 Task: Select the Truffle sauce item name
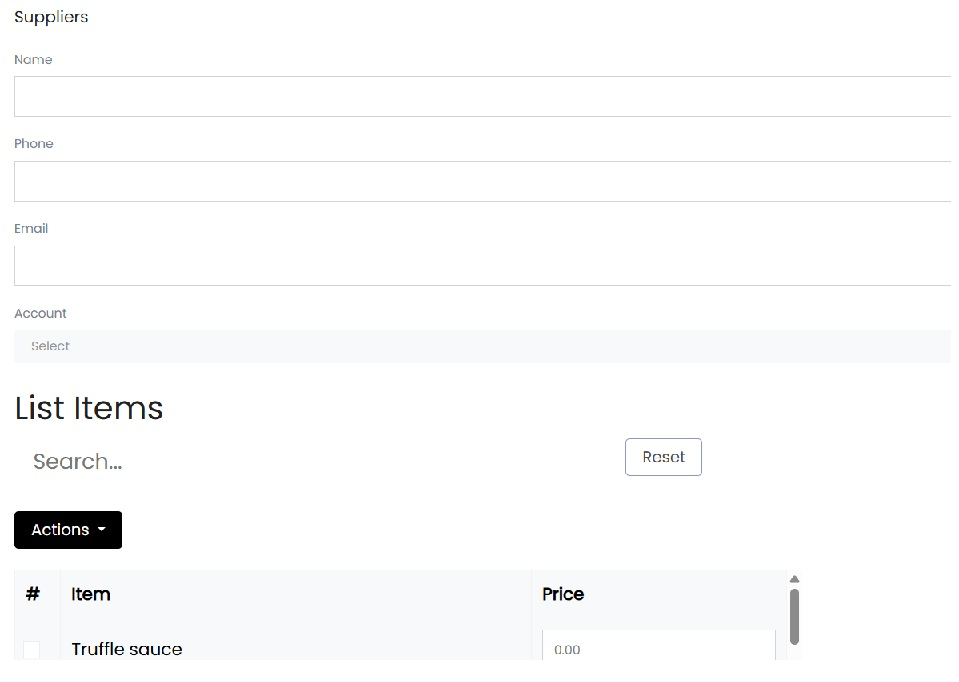[x=127, y=649]
